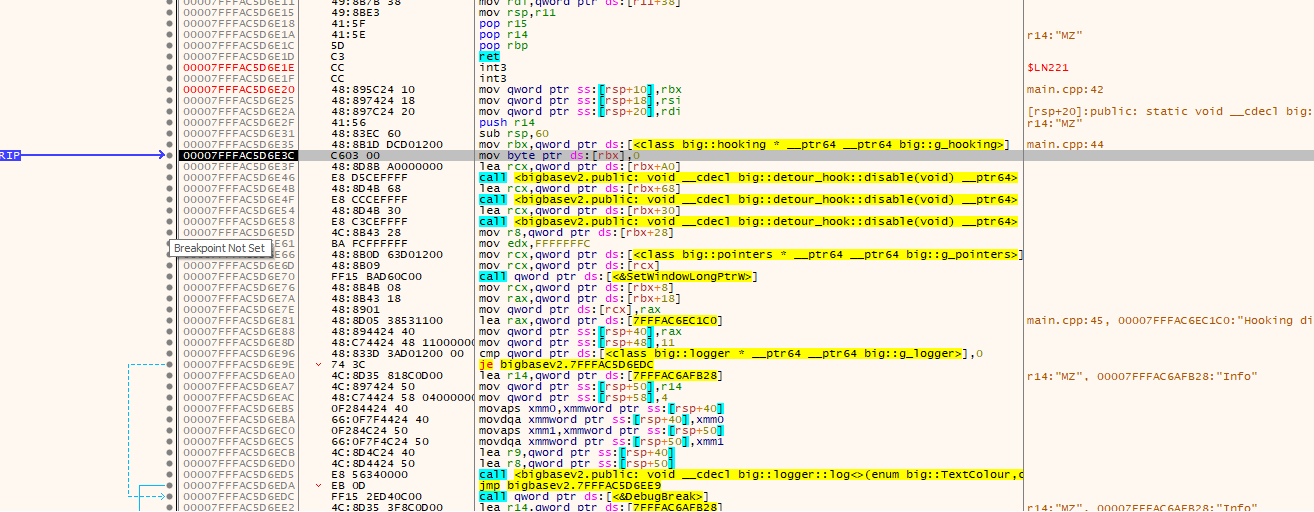Select lea r9,qword ptr ss:[rsp+40]

[577, 453]
